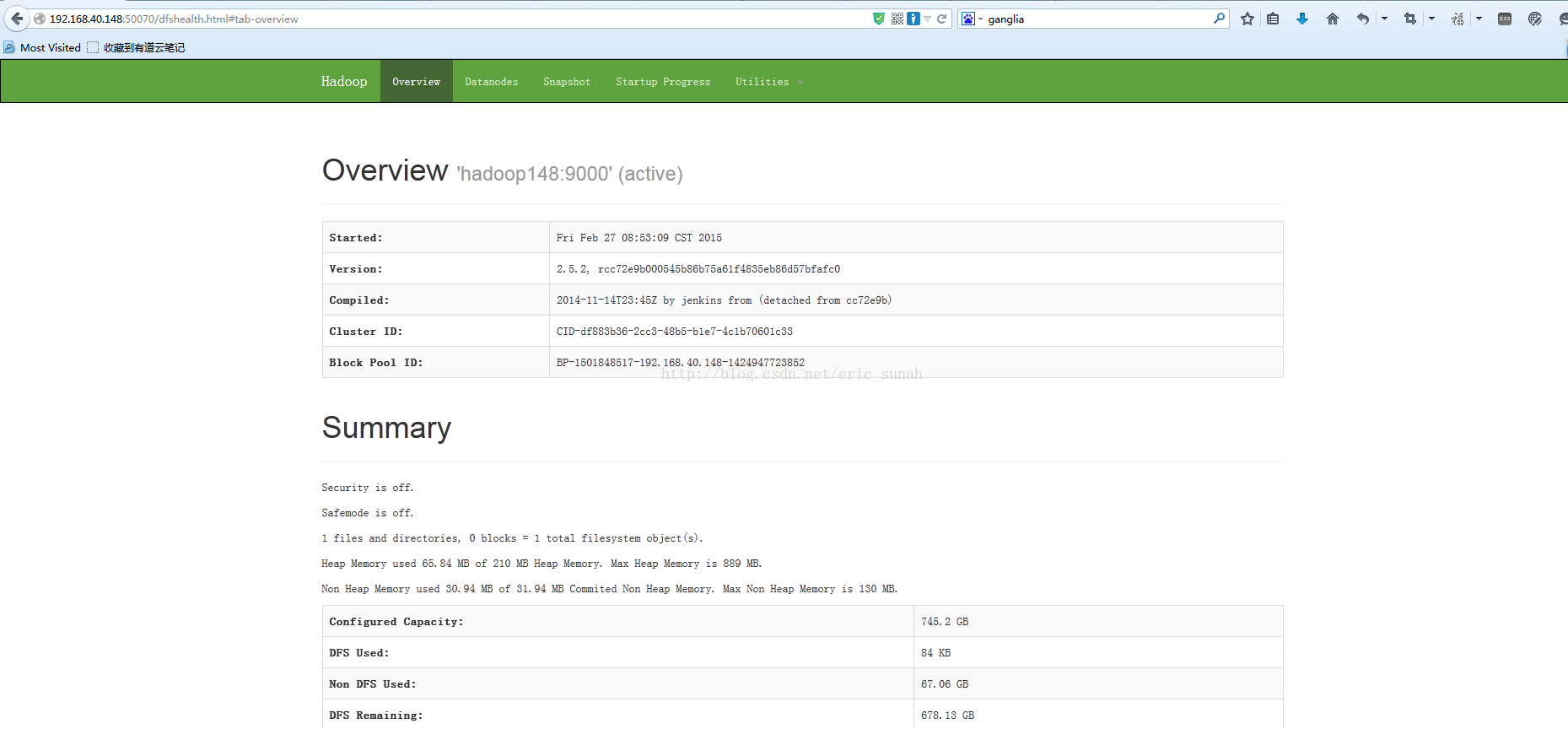Expand the dropdown beside the Chinese character icon
This screenshot has width=1568, height=729.
point(1479,19)
